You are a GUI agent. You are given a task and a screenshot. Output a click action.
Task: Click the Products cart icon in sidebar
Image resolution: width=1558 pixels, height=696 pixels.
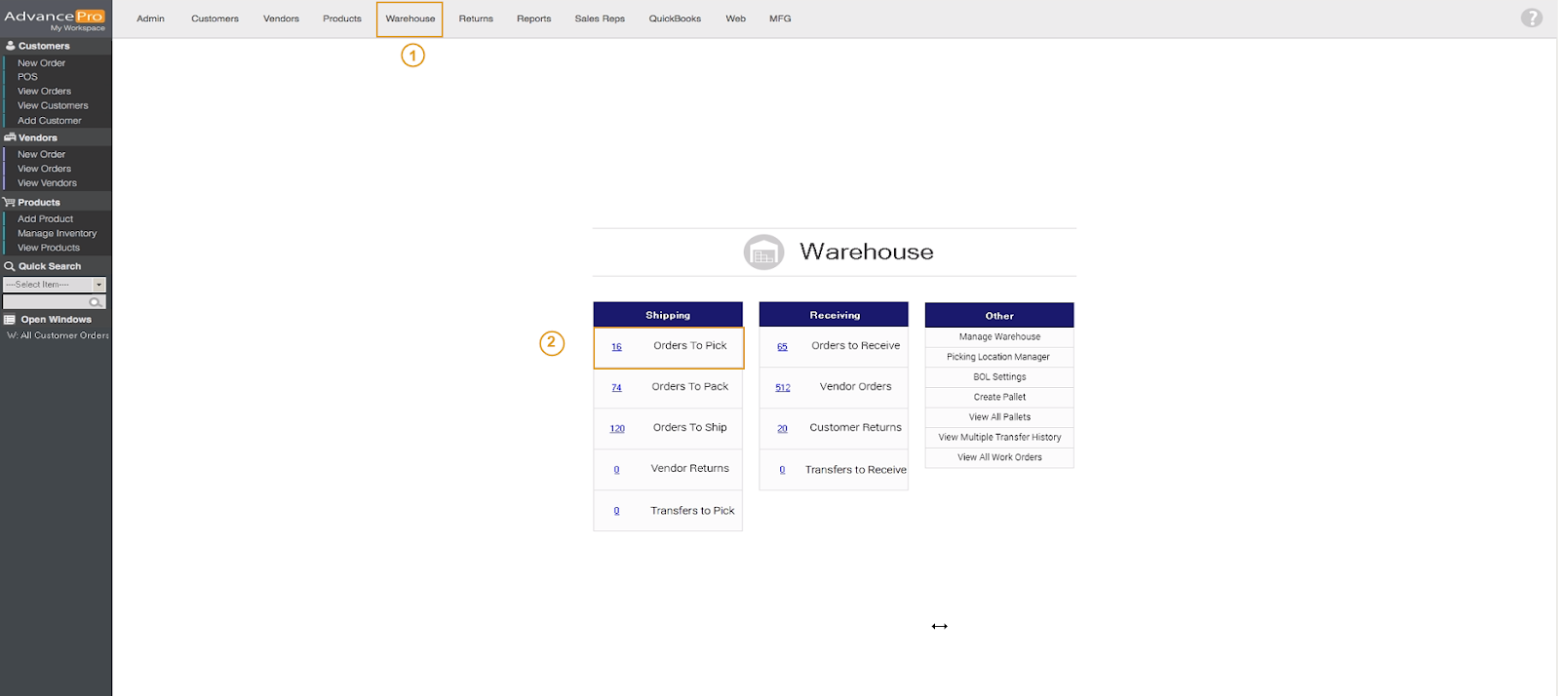[10, 202]
